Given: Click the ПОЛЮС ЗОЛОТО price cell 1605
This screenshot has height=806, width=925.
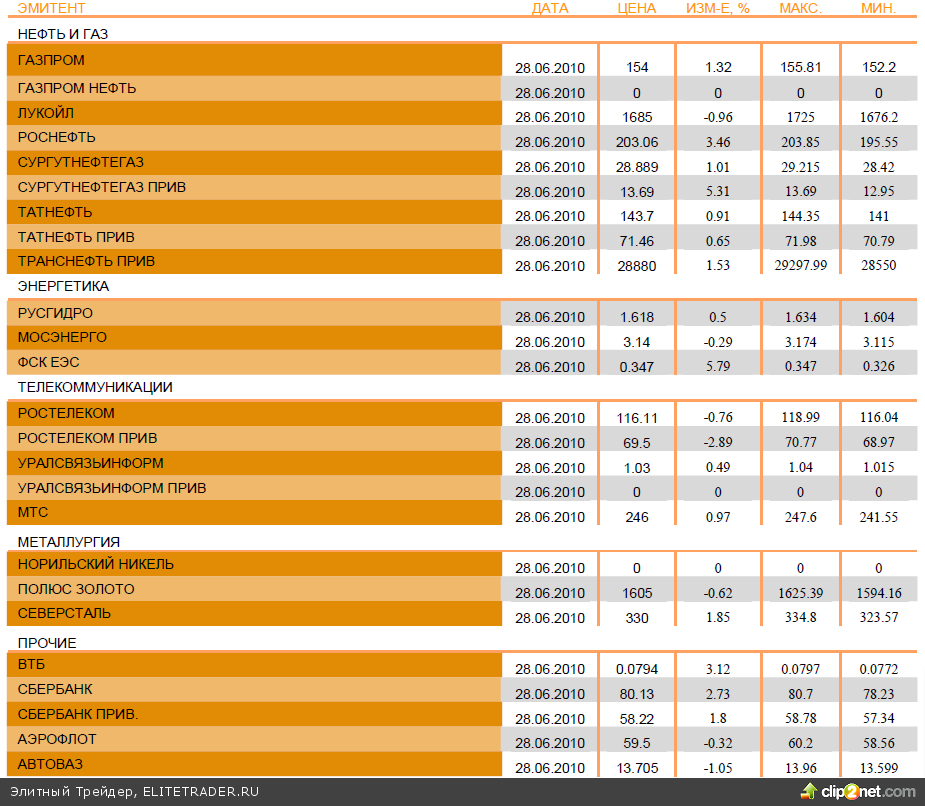Looking at the screenshot, I should coord(637,593).
